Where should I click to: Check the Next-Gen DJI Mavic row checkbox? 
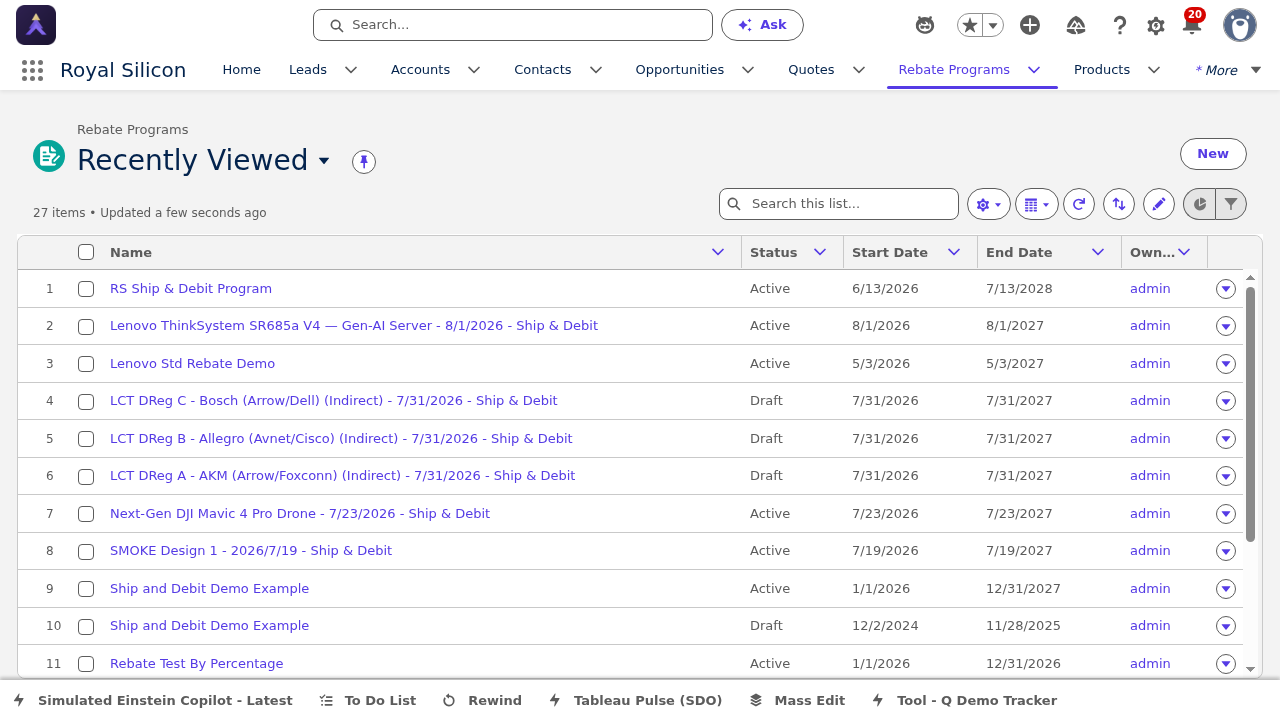(x=86, y=514)
